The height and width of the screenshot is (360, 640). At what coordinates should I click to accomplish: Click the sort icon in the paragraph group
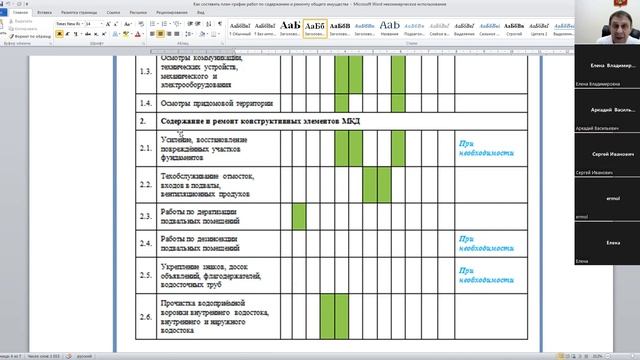point(209,24)
